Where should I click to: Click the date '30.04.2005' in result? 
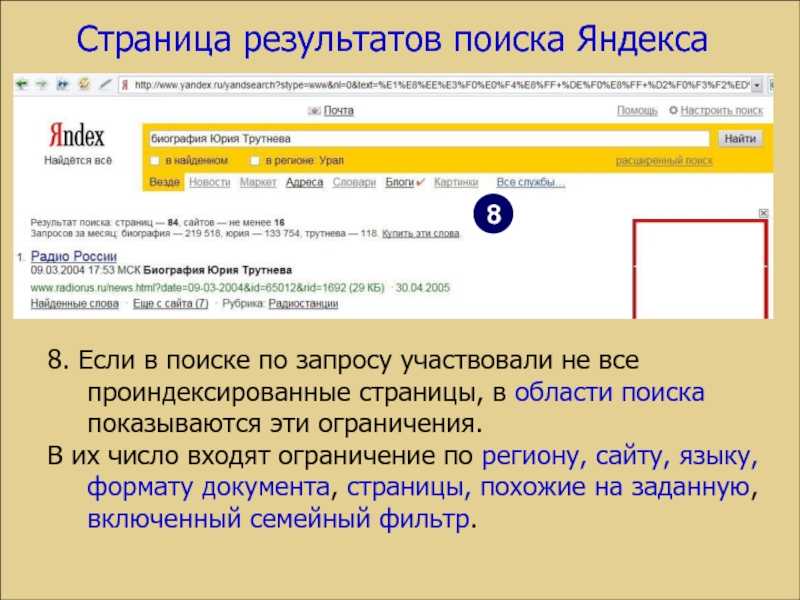[x=422, y=288]
